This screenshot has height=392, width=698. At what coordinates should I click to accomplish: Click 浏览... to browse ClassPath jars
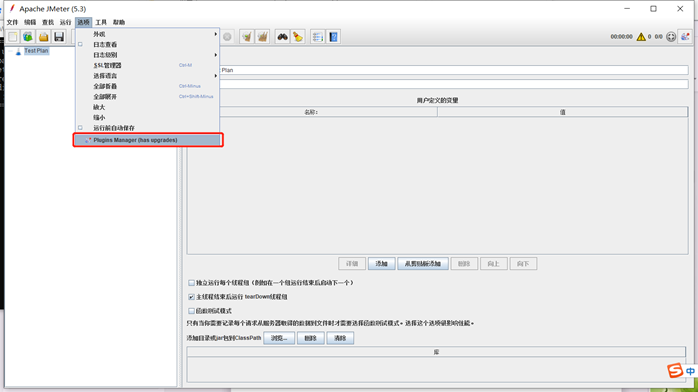279,338
